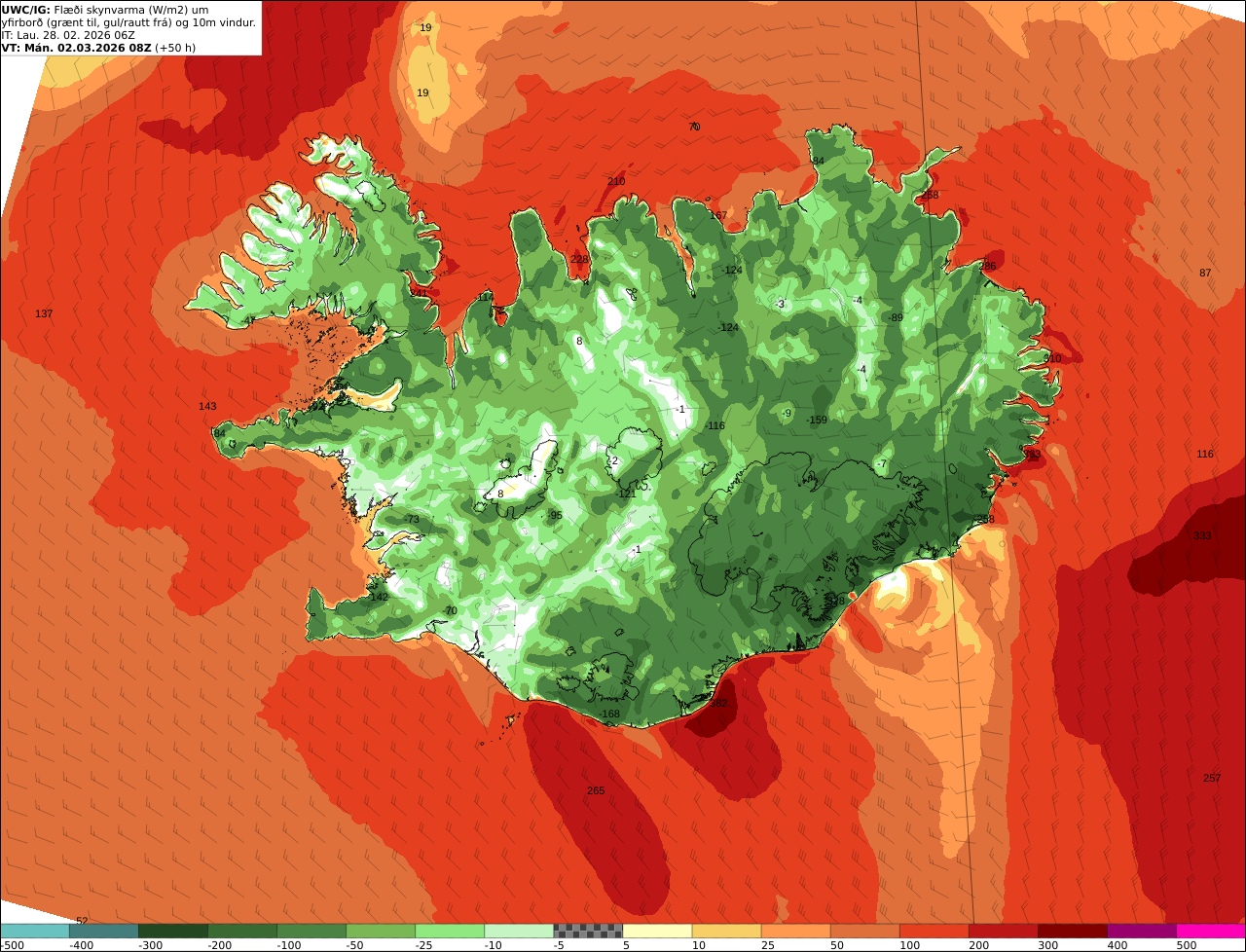
Task: Click the '-89' value in northeast Iceland
Action: pos(896,317)
